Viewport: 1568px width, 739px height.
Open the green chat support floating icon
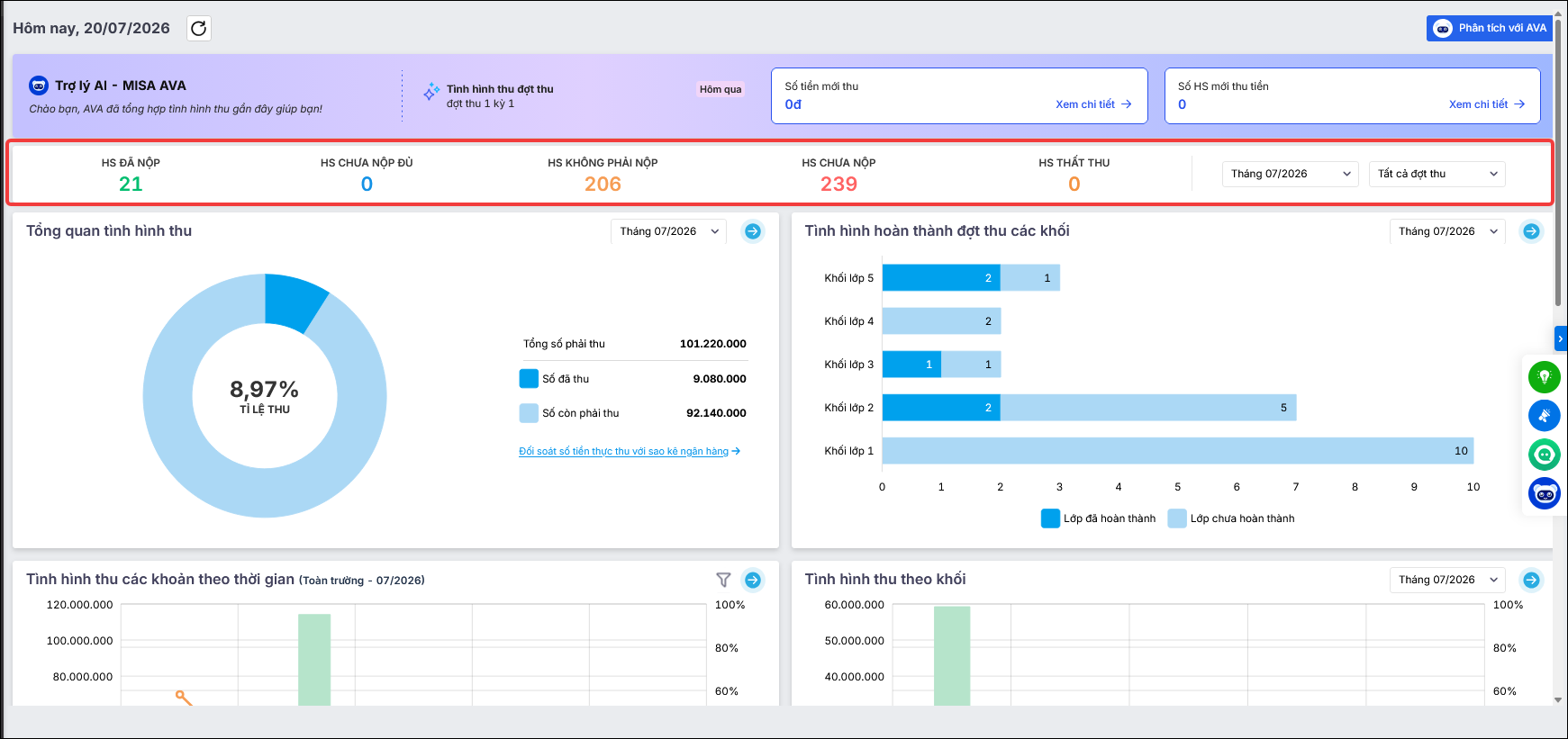pos(1544,455)
